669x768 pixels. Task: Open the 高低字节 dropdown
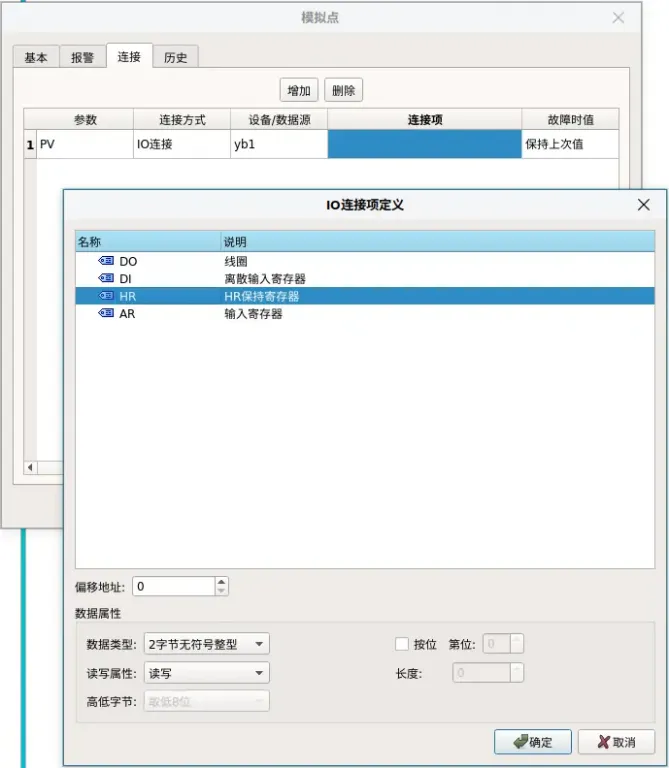207,701
